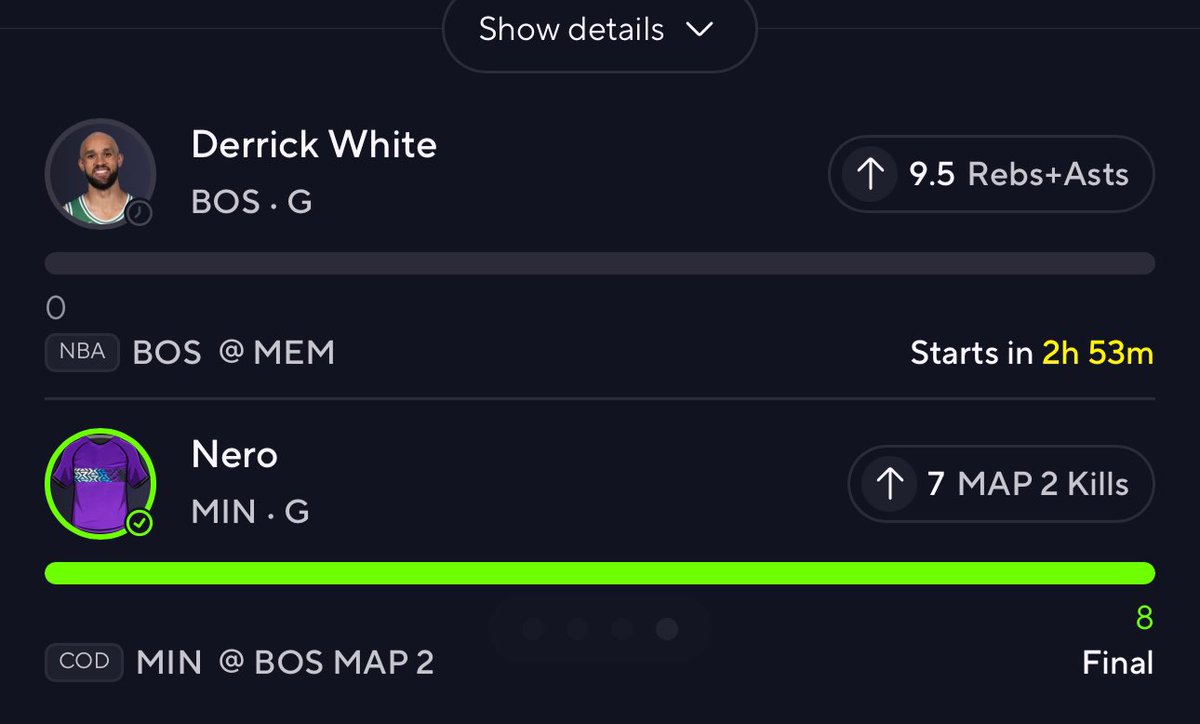
Task: Click Derrick White's empty progress bar
Action: coord(600,264)
